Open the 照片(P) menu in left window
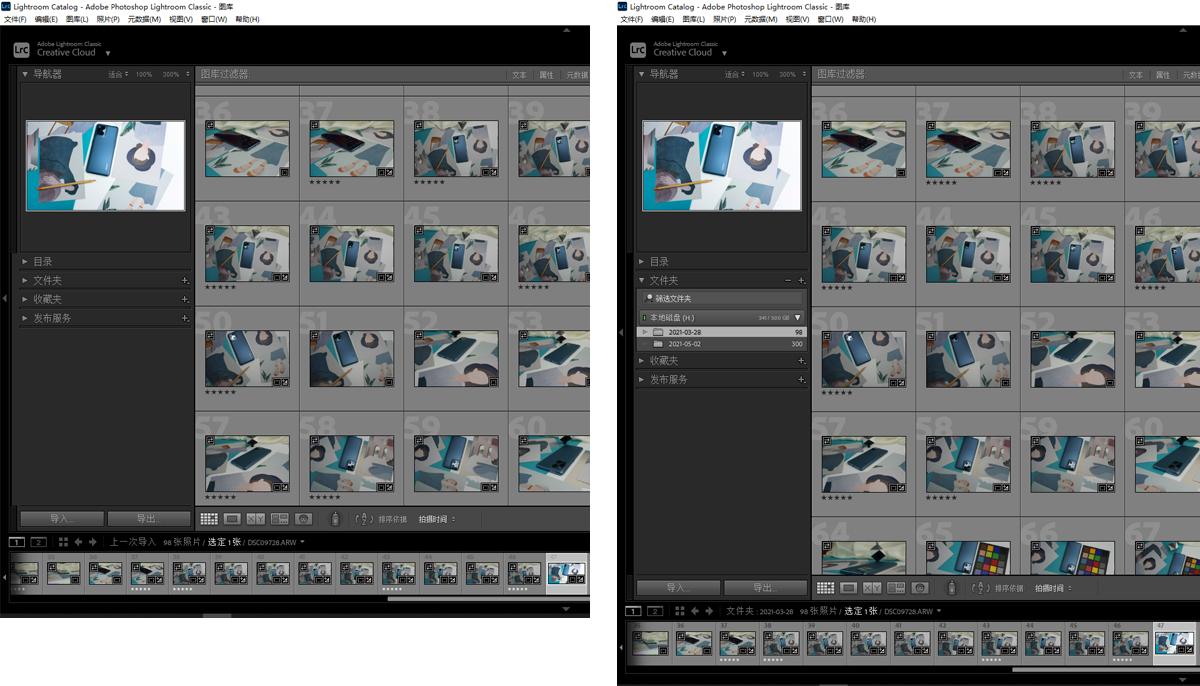Viewport: 1200px width, 686px height. [107, 19]
